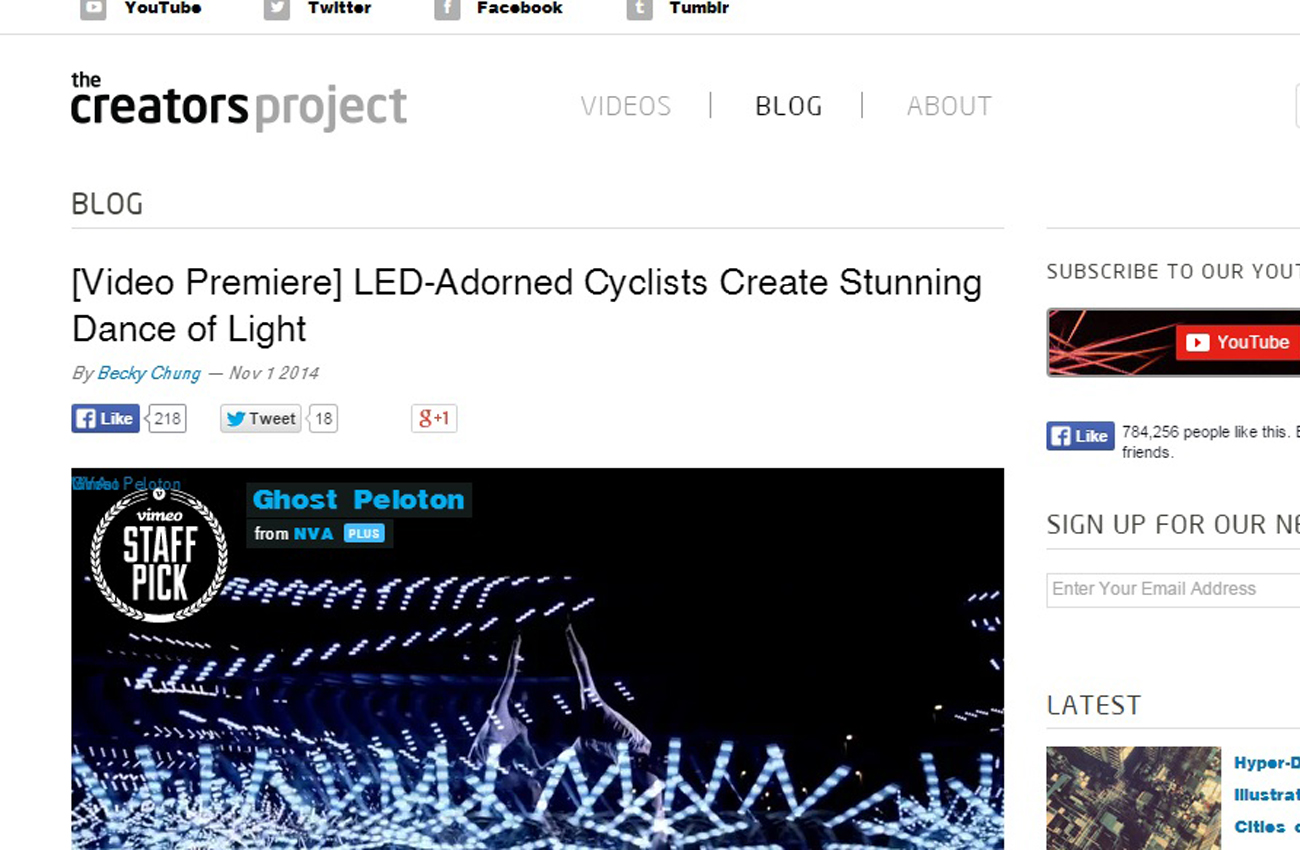
Task: Open the Tumblr social icon
Action: click(x=639, y=9)
